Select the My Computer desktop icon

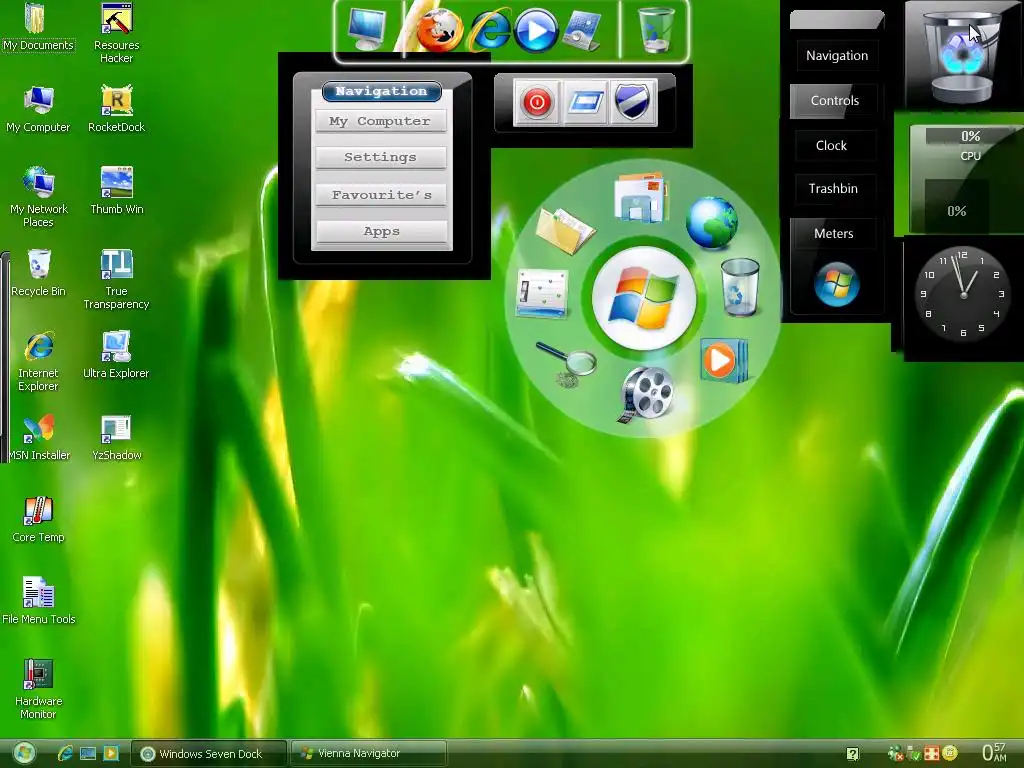38,109
